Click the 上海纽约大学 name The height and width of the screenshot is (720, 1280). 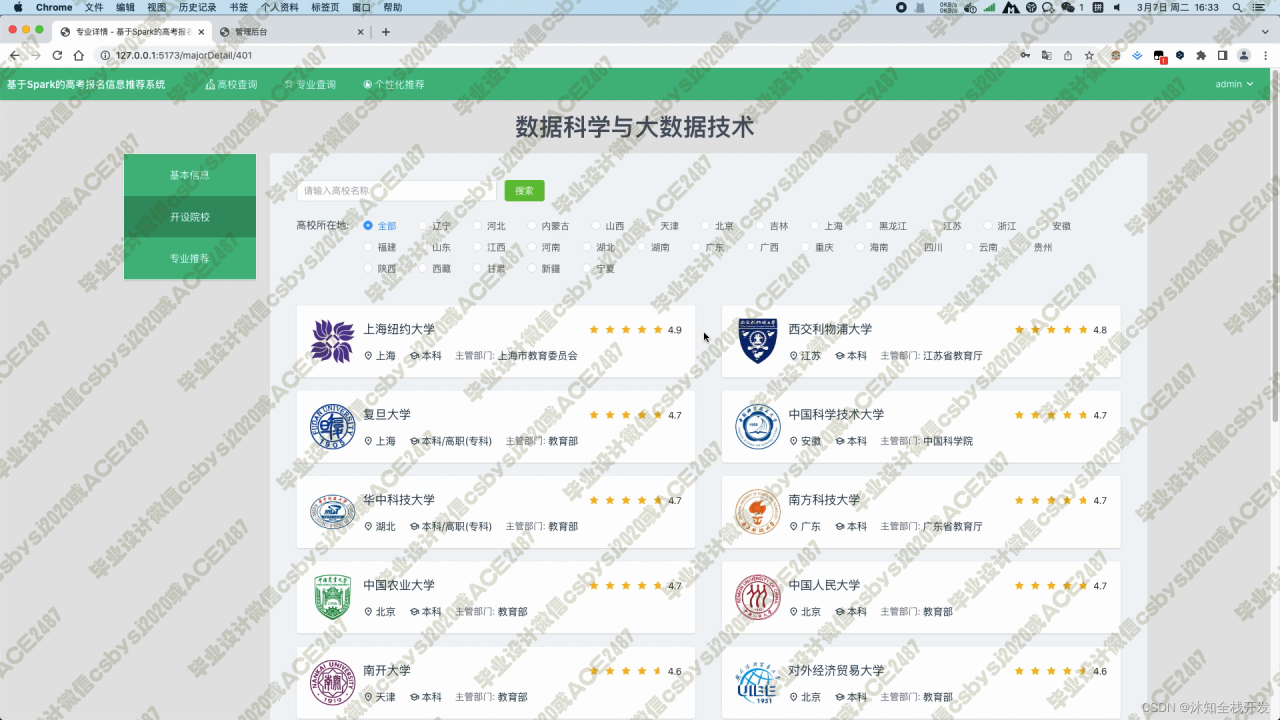tap(399, 329)
